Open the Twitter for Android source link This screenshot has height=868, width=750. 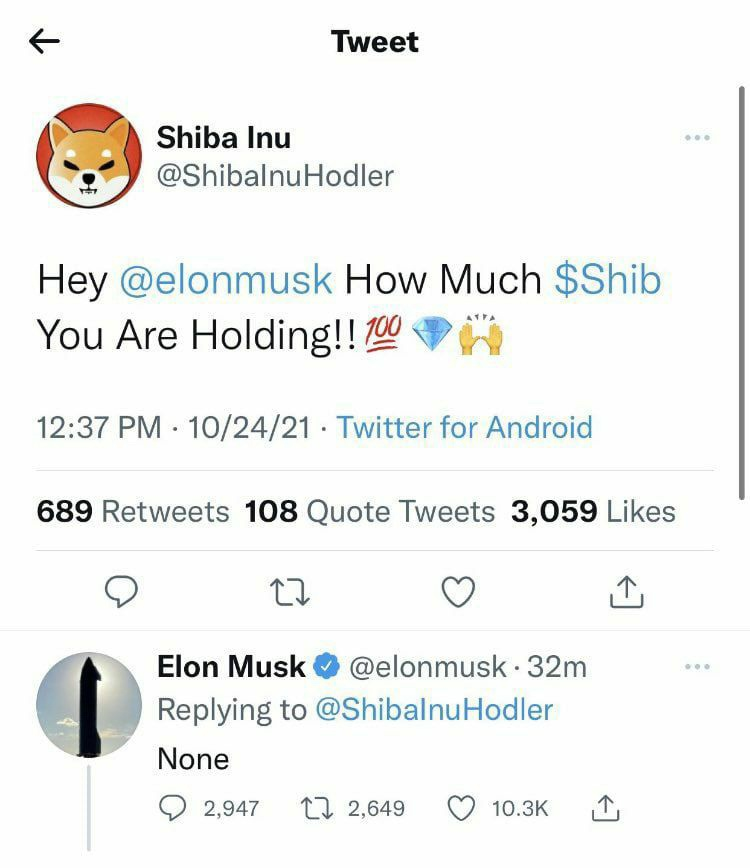tap(464, 428)
